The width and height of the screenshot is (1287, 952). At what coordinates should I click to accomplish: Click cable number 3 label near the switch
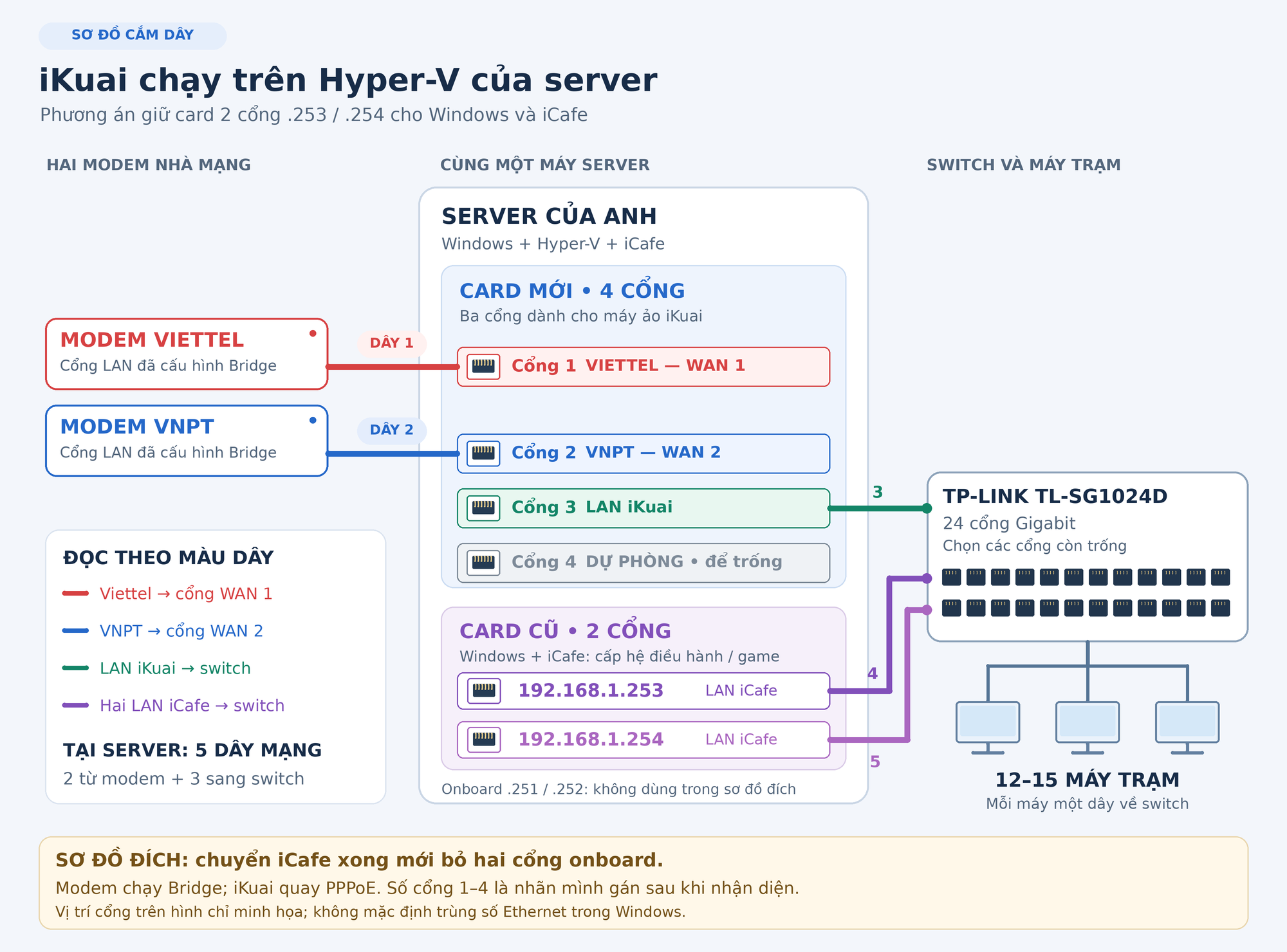click(878, 493)
